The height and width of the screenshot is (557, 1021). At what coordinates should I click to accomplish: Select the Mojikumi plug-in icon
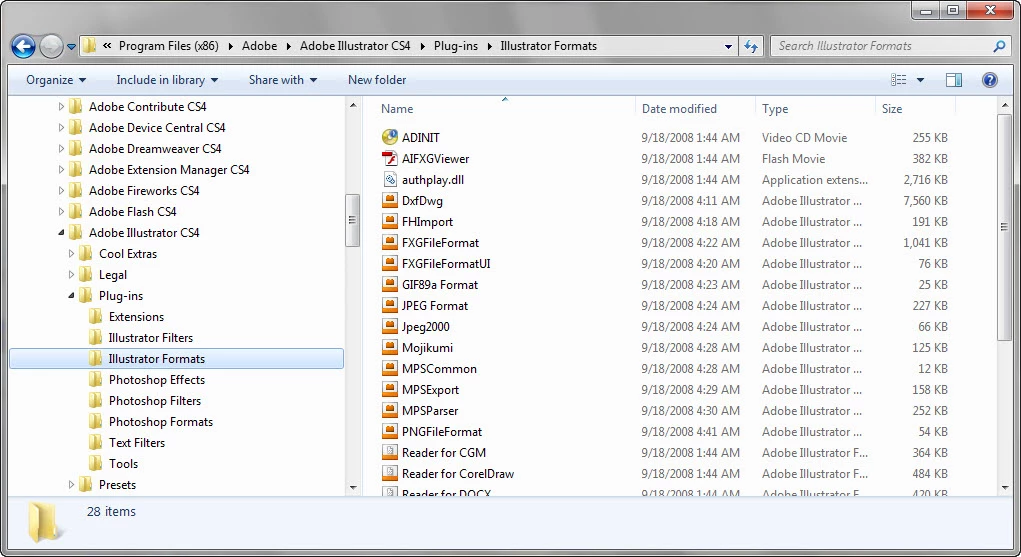coord(389,347)
